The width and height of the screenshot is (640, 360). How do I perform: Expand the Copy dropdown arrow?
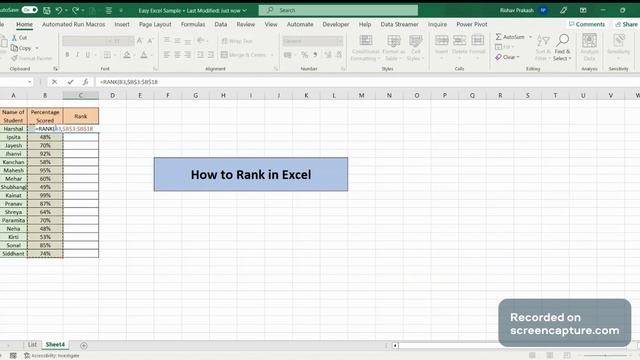(37, 48)
